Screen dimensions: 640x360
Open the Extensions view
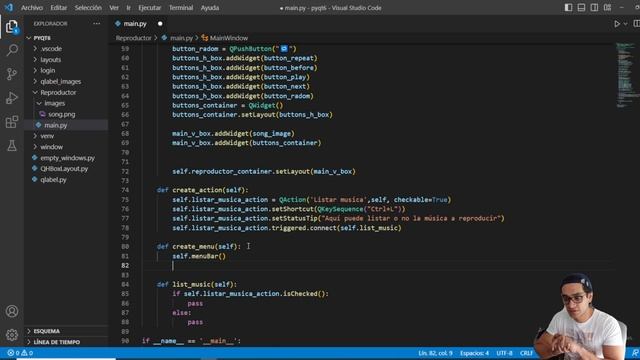coord(12,122)
